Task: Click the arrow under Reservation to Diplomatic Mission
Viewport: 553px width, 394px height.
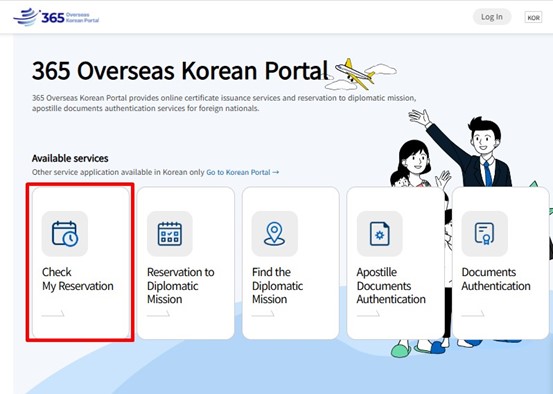Action: pyautogui.click(x=158, y=313)
